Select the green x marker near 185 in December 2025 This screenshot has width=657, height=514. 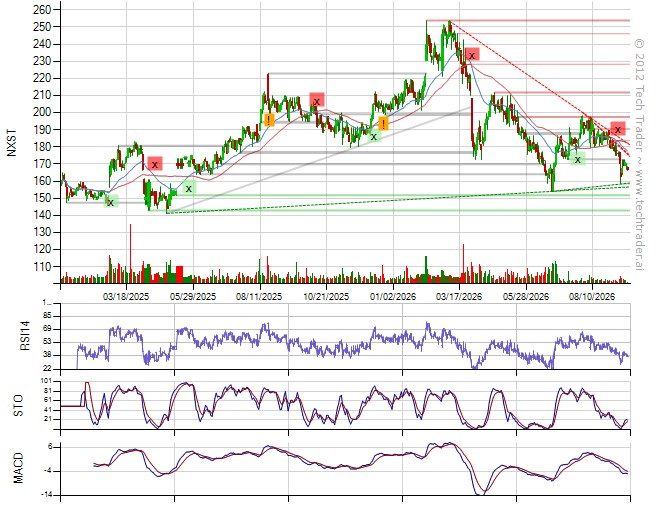pyautogui.click(x=374, y=136)
